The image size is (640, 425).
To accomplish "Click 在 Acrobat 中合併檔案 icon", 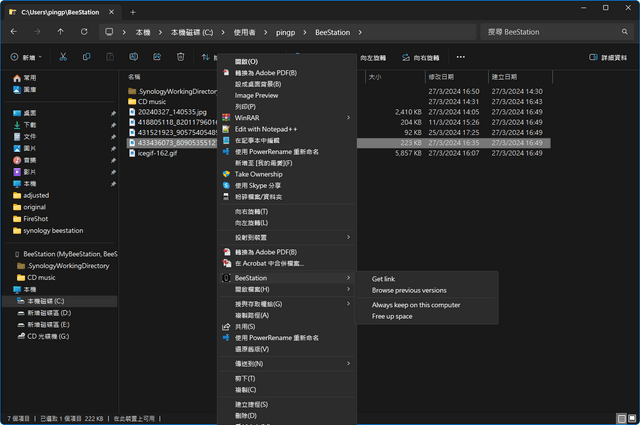I will click(x=227, y=264).
